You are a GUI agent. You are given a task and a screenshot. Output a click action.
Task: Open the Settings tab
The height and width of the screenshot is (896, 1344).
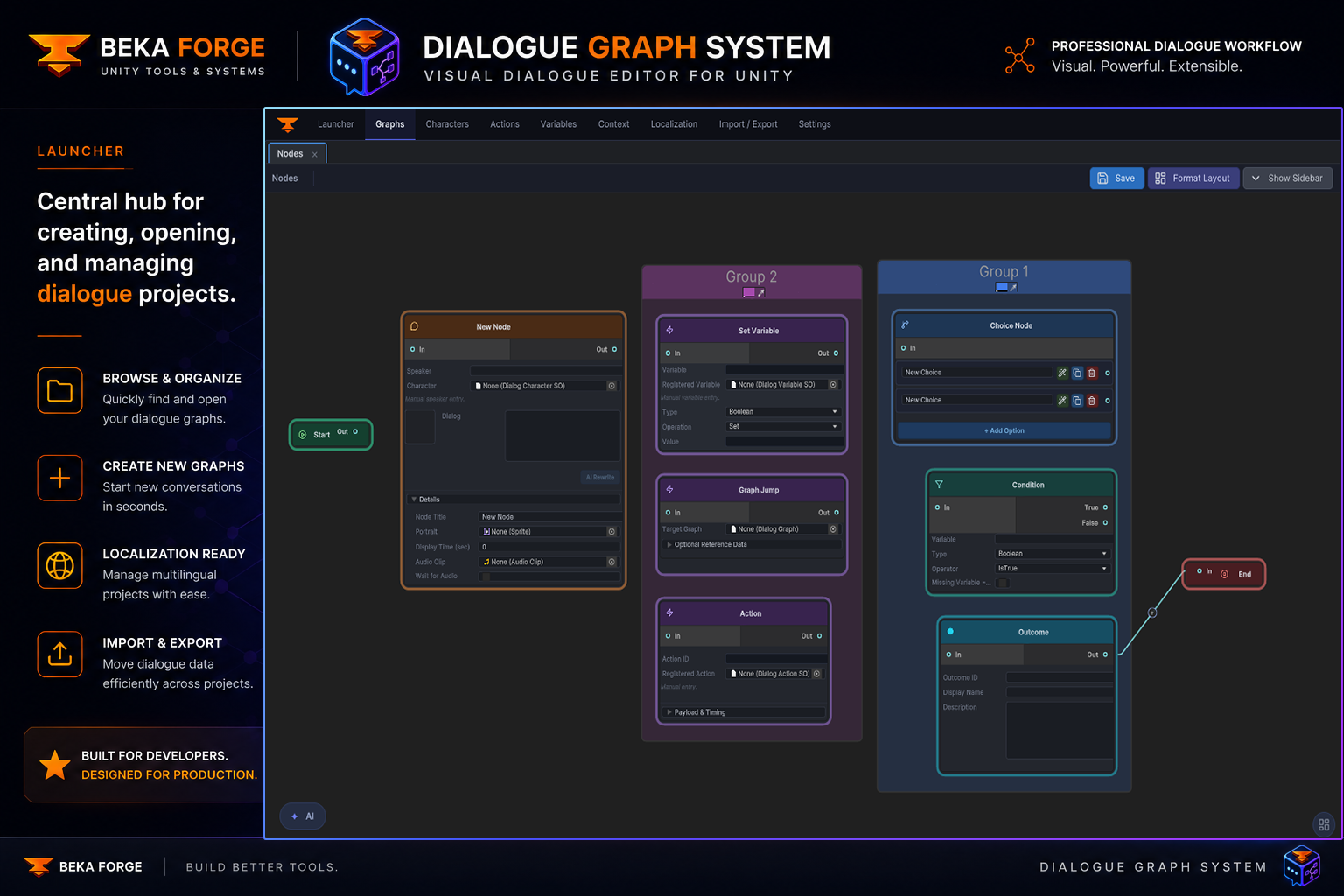coord(815,124)
